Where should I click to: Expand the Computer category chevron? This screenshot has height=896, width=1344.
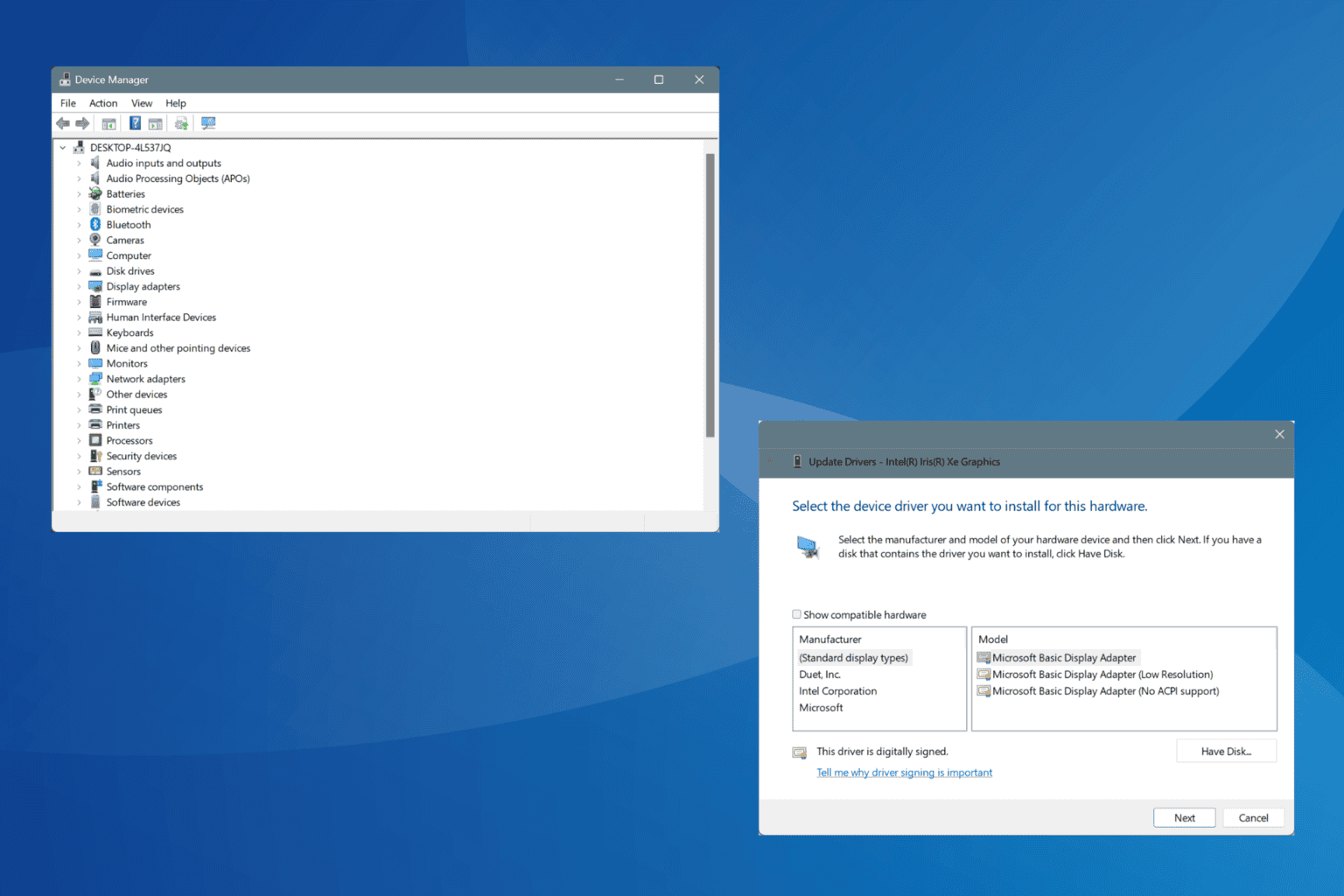pos(79,255)
